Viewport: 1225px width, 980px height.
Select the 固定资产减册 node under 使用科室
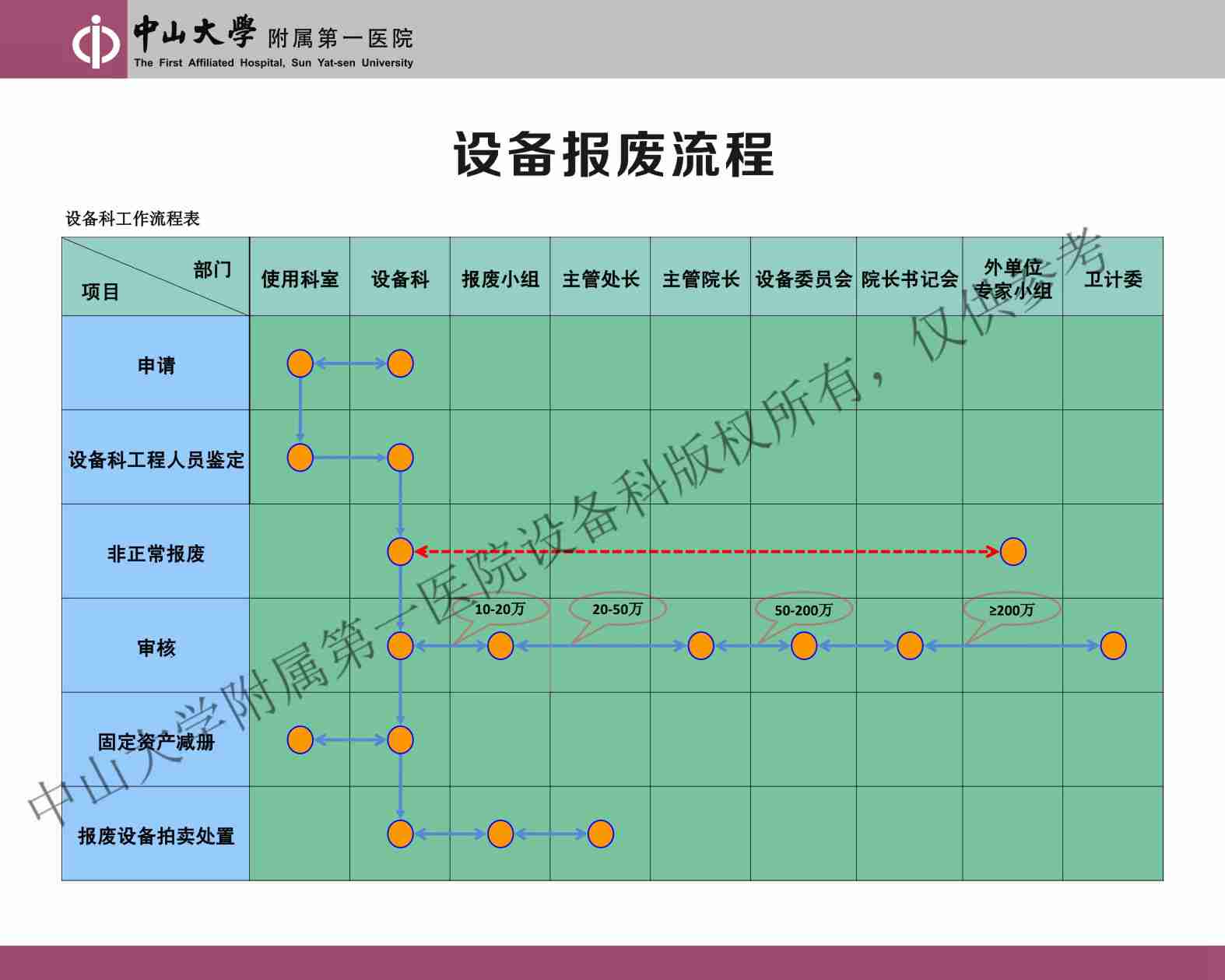300,740
